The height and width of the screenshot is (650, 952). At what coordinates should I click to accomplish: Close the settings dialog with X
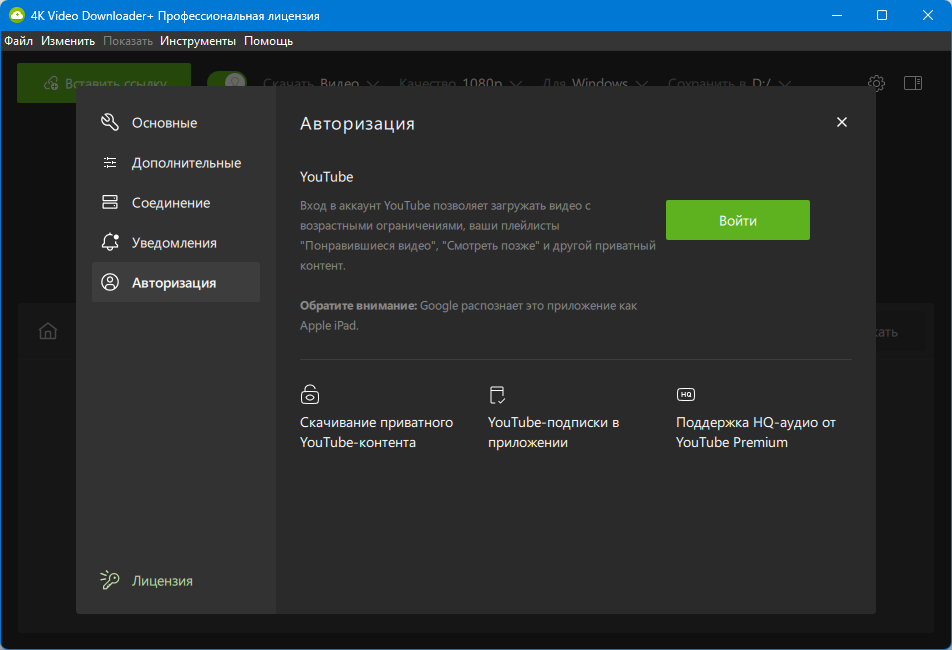click(842, 122)
